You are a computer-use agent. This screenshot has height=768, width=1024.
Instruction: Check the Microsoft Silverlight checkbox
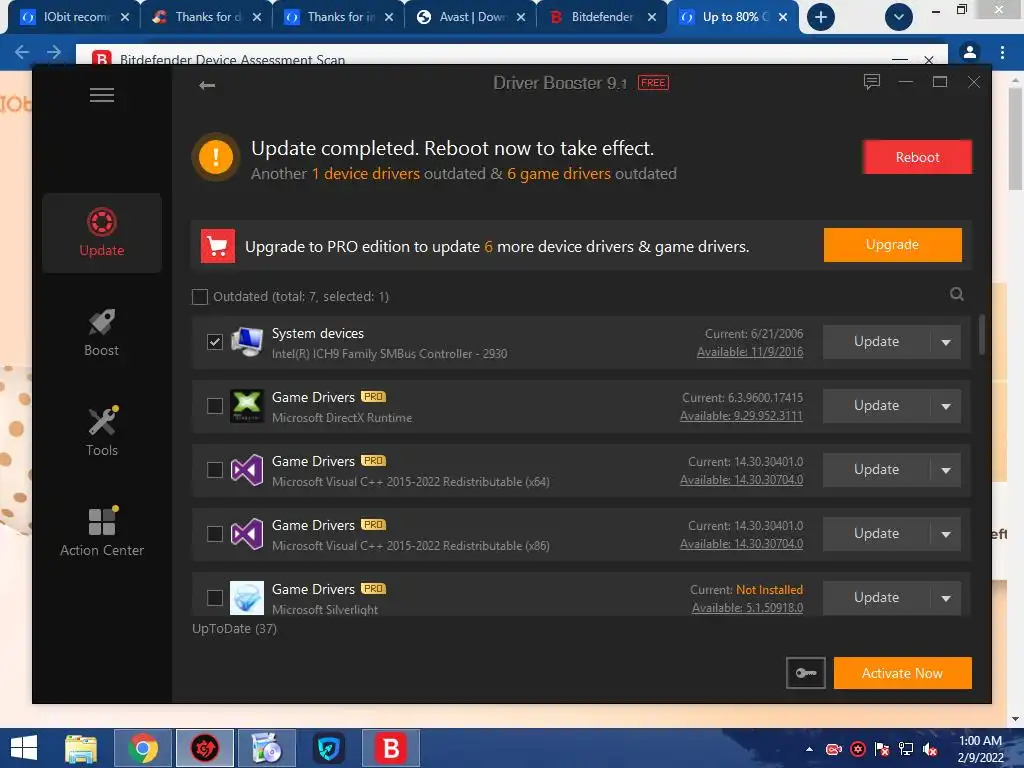[x=215, y=598]
